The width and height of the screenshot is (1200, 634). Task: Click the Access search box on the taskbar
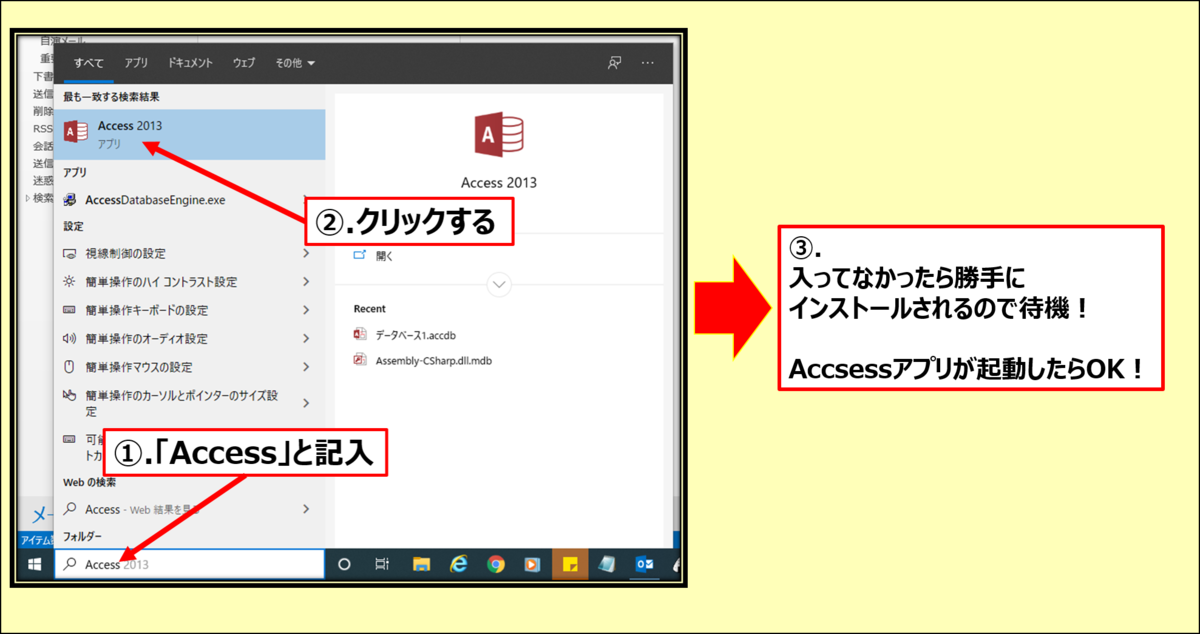coord(190,564)
